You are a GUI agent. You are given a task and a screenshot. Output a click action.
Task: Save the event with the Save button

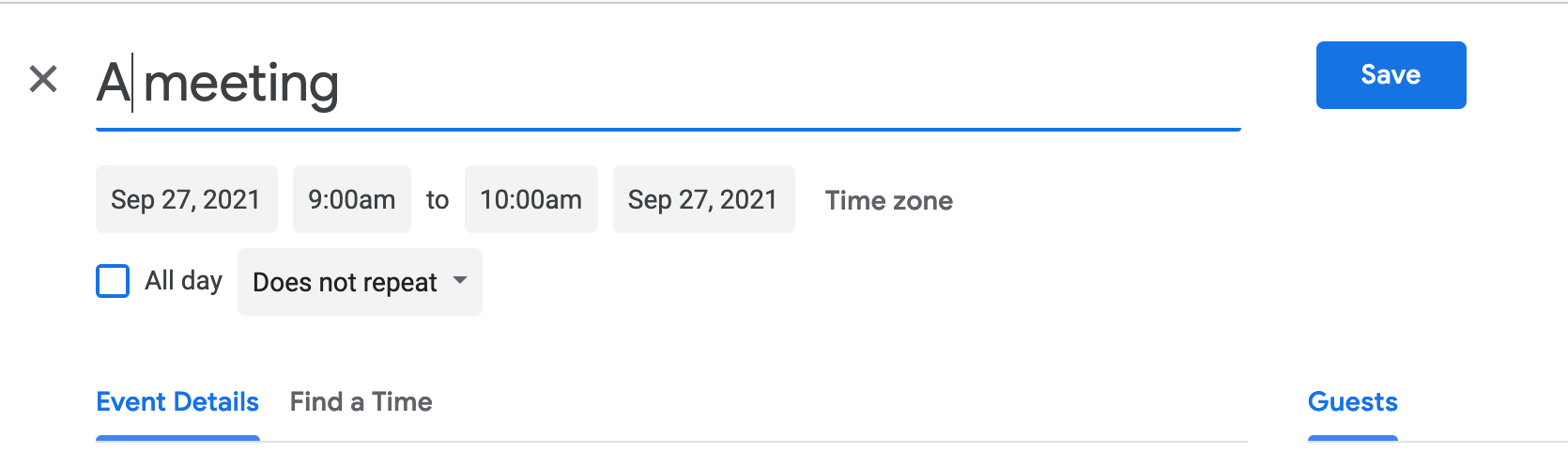1391,75
